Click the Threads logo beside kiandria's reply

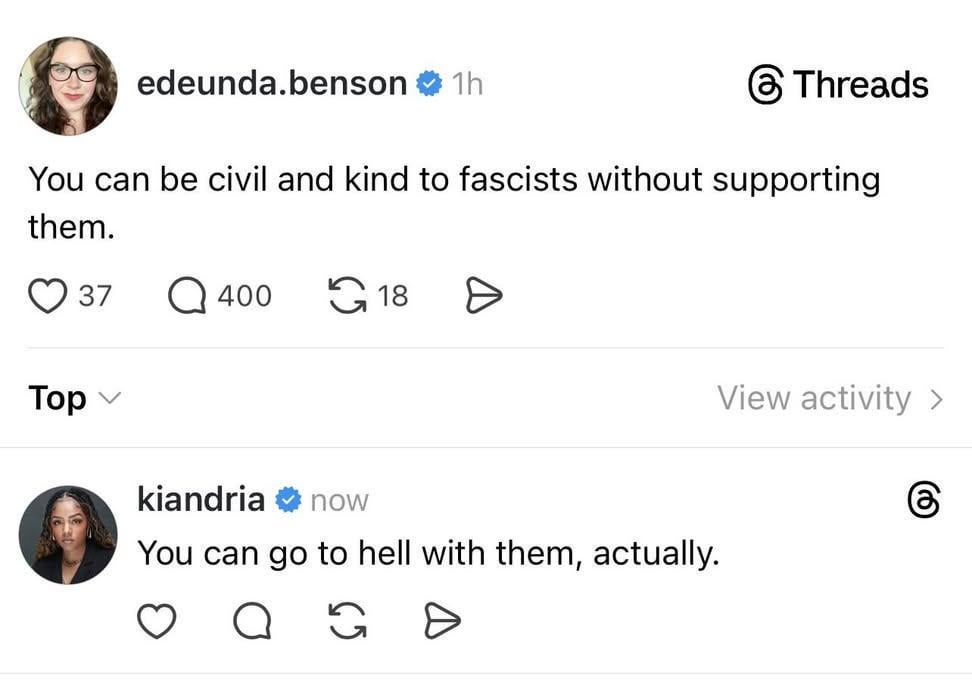pos(922,500)
